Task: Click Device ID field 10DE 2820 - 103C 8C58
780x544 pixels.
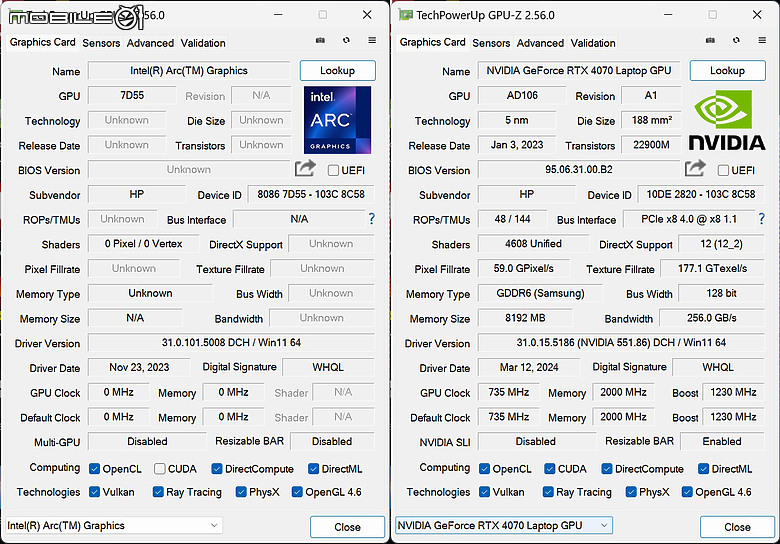Action: click(x=701, y=194)
